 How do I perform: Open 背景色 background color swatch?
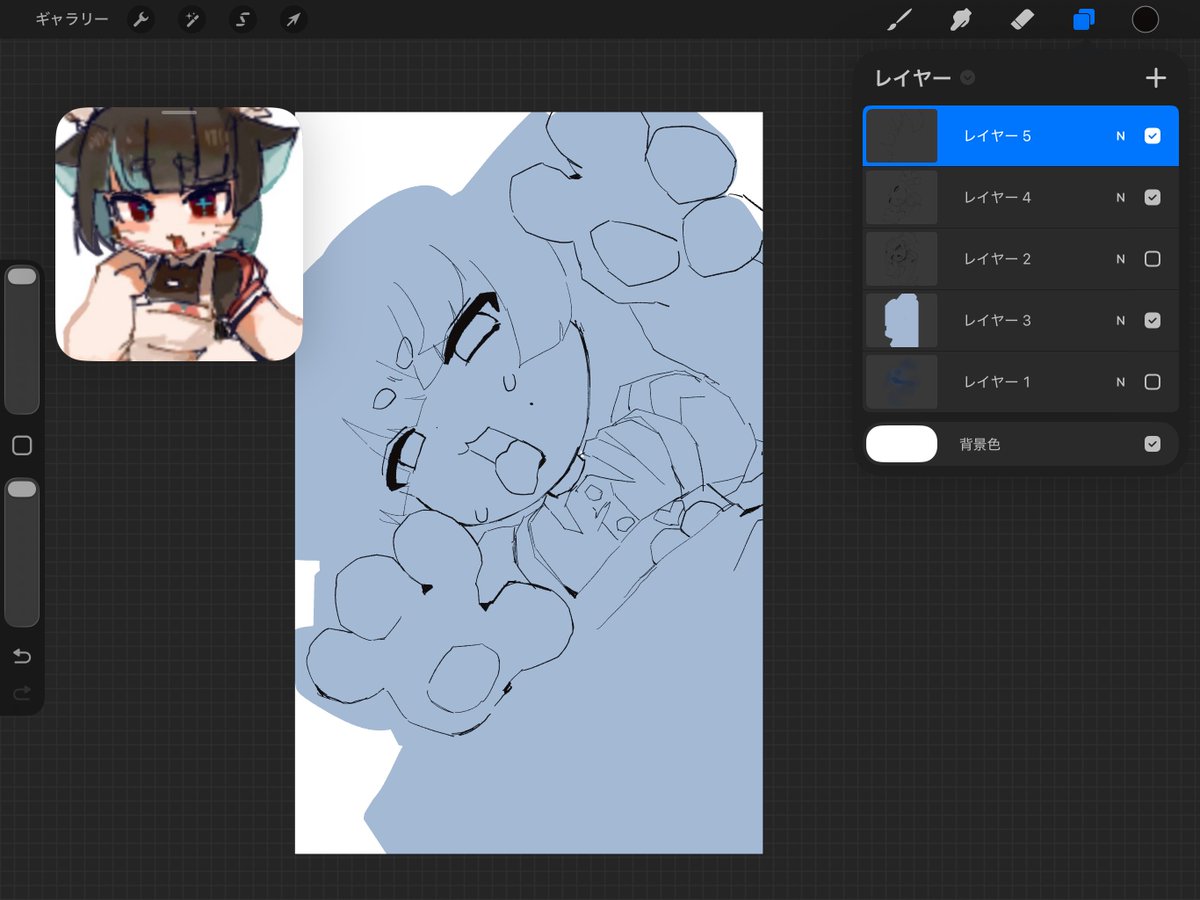tap(901, 444)
